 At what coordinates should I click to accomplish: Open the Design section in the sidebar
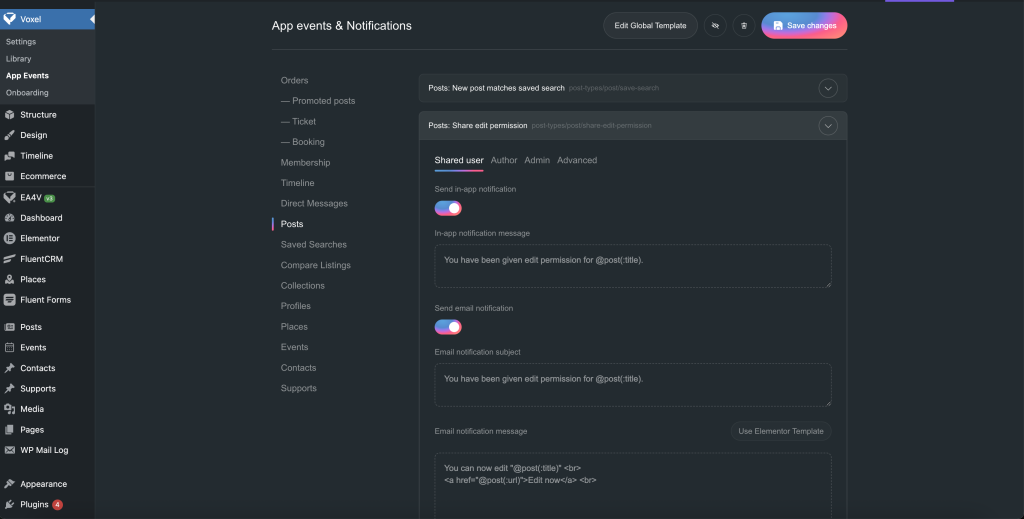coord(33,135)
